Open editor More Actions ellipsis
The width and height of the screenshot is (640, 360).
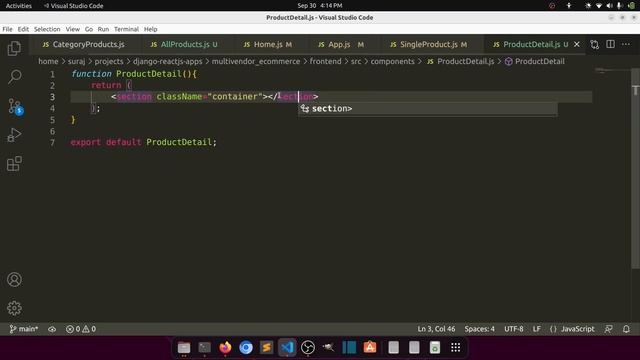(x=626, y=44)
